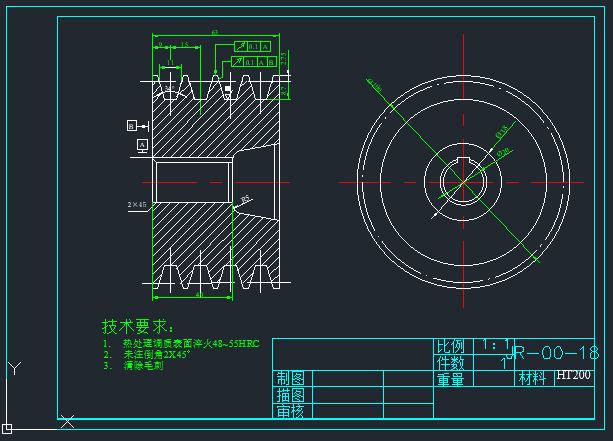Image resolution: width=613 pixels, height=441 pixels.
Task: Select outer diameter dimension text at top-left of wheel
Action: pos(375,85)
